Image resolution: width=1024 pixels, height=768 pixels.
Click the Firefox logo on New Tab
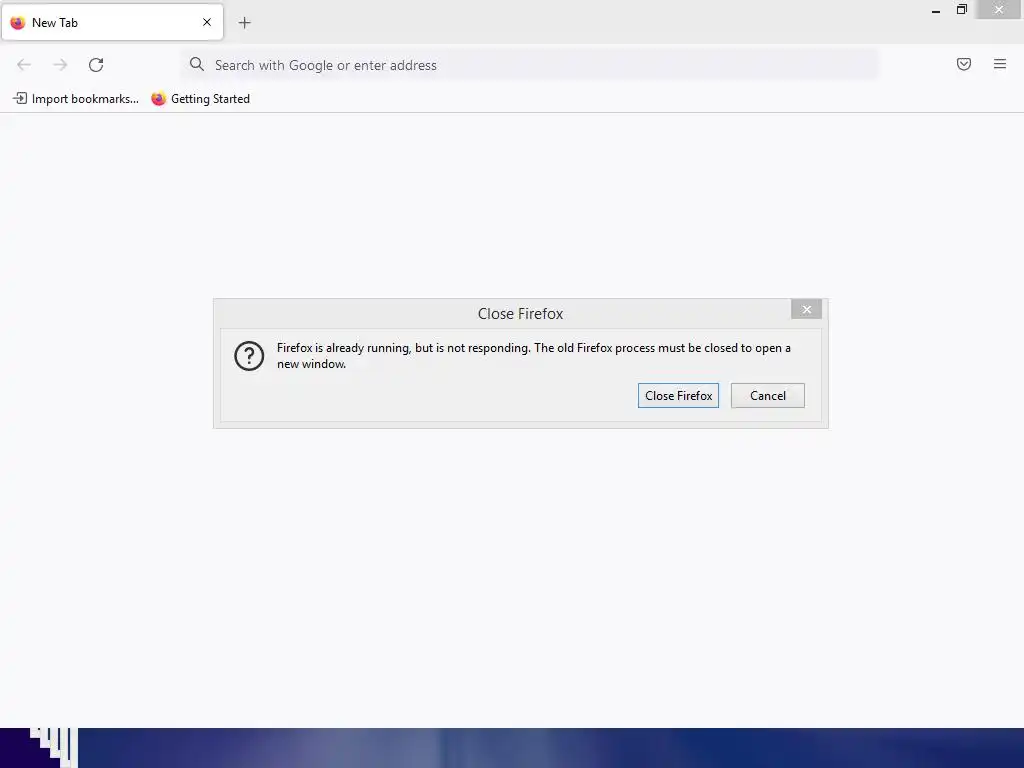(18, 22)
